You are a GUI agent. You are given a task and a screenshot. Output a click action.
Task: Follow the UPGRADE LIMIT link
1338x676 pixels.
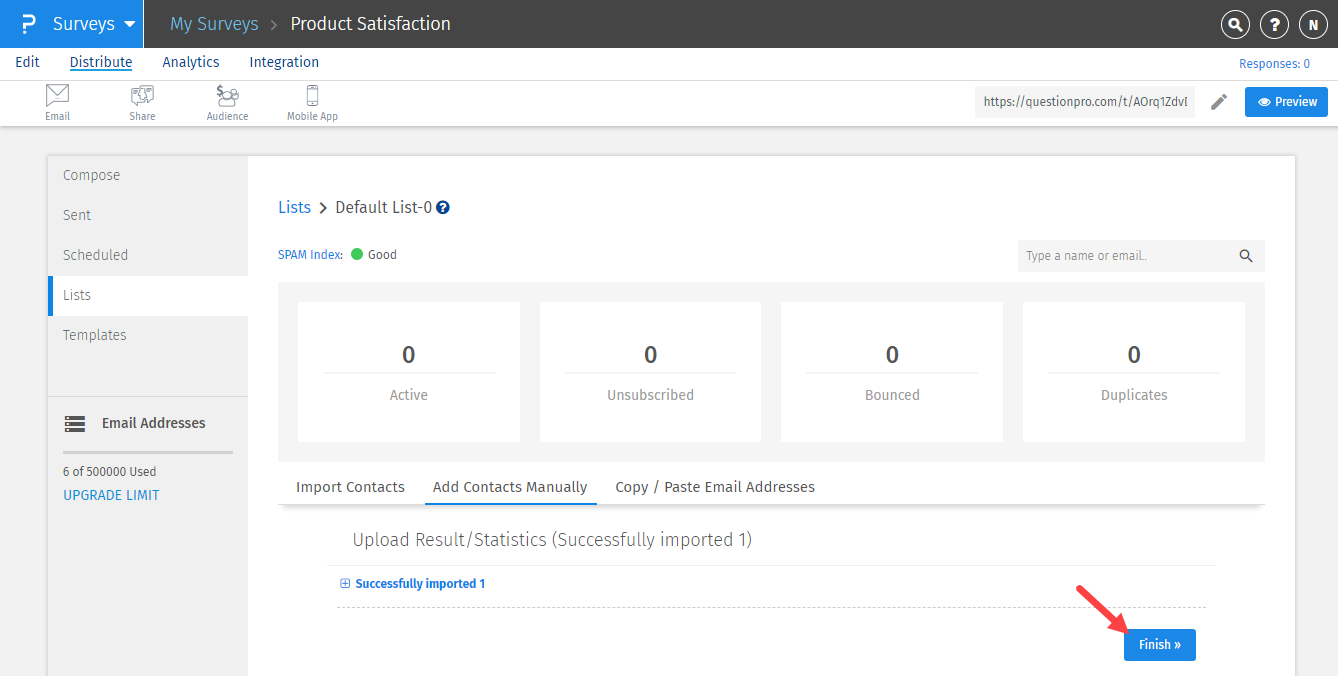[x=111, y=495]
